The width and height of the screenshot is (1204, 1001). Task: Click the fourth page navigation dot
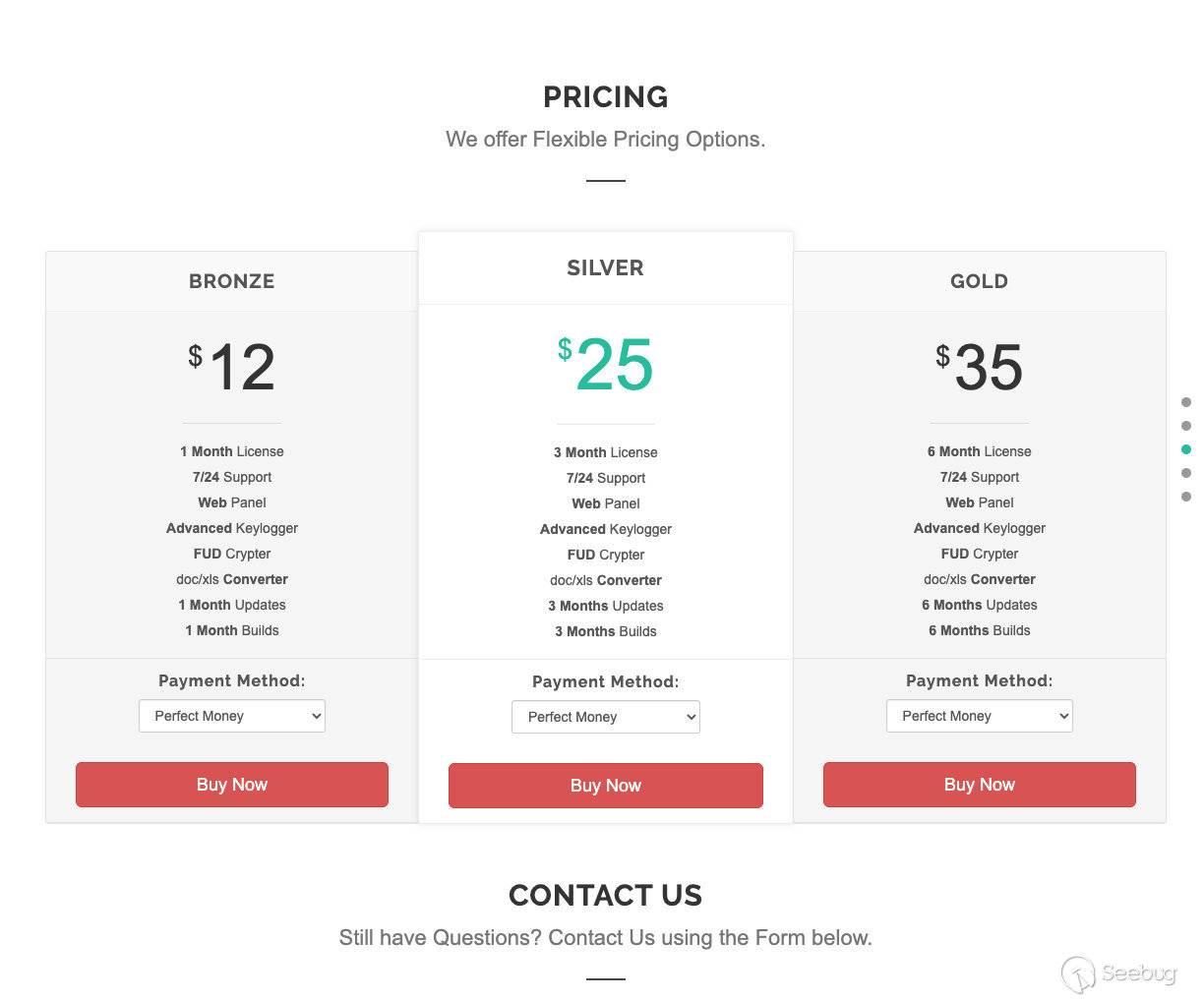pos(1186,473)
